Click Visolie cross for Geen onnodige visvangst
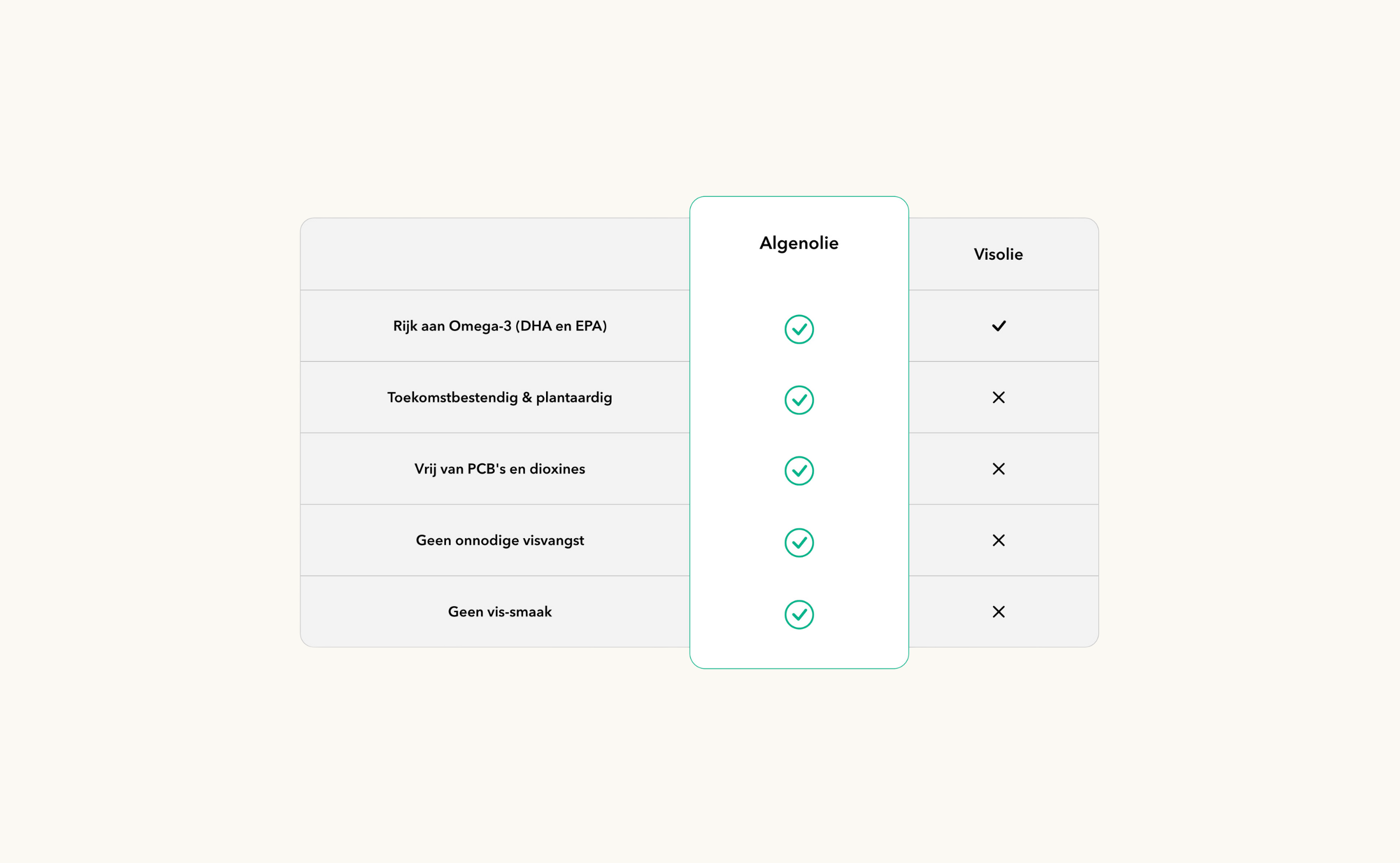Image resolution: width=1400 pixels, height=863 pixels. point(999,540)
